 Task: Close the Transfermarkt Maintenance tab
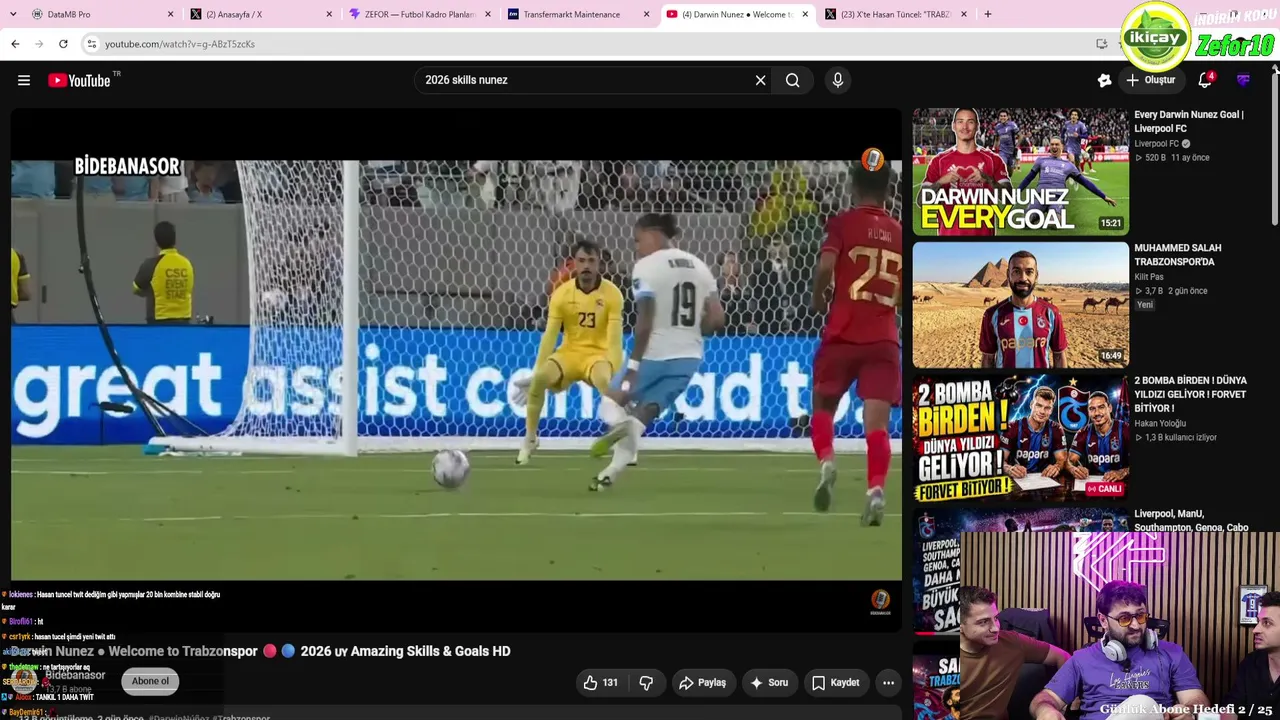(x=646, y=14)
